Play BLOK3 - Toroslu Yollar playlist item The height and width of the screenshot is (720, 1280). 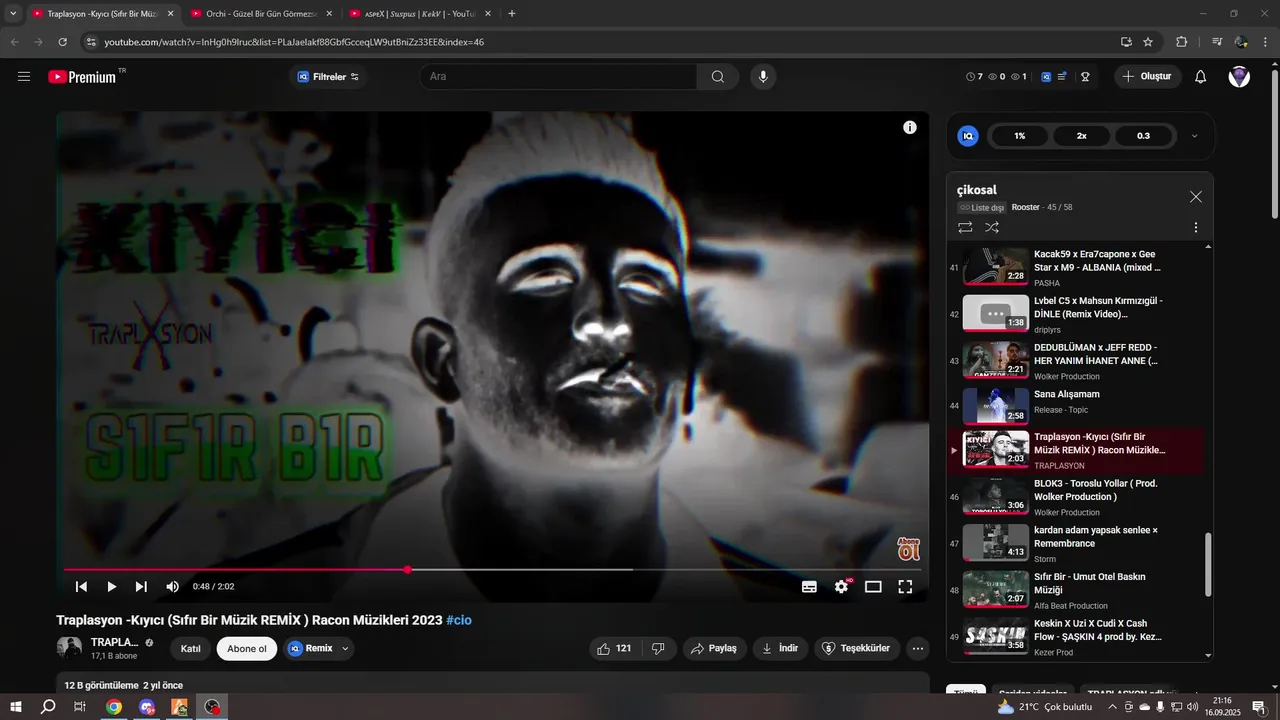[1075, 497]
